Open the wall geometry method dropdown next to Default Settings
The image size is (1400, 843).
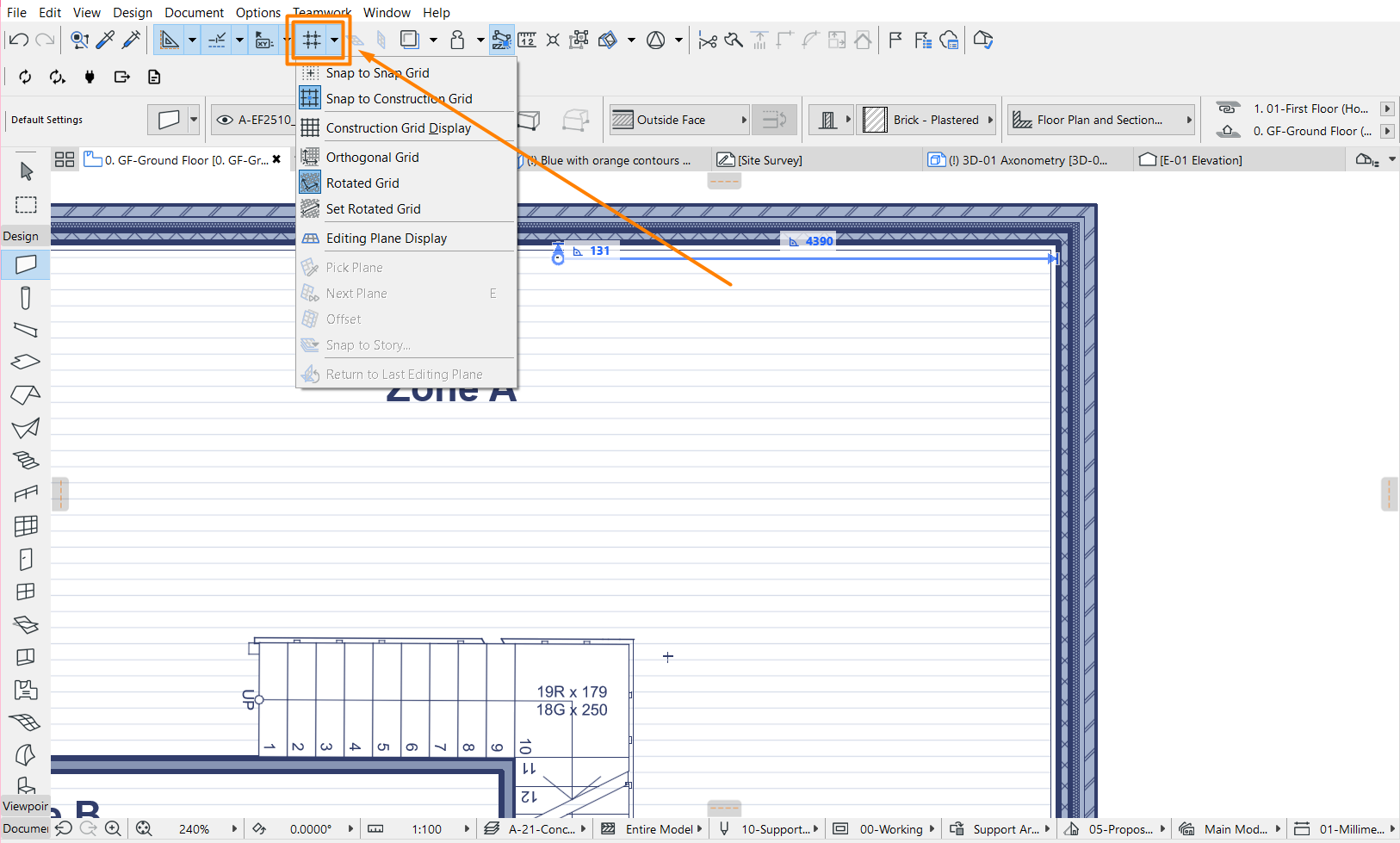tap(195, 120)
